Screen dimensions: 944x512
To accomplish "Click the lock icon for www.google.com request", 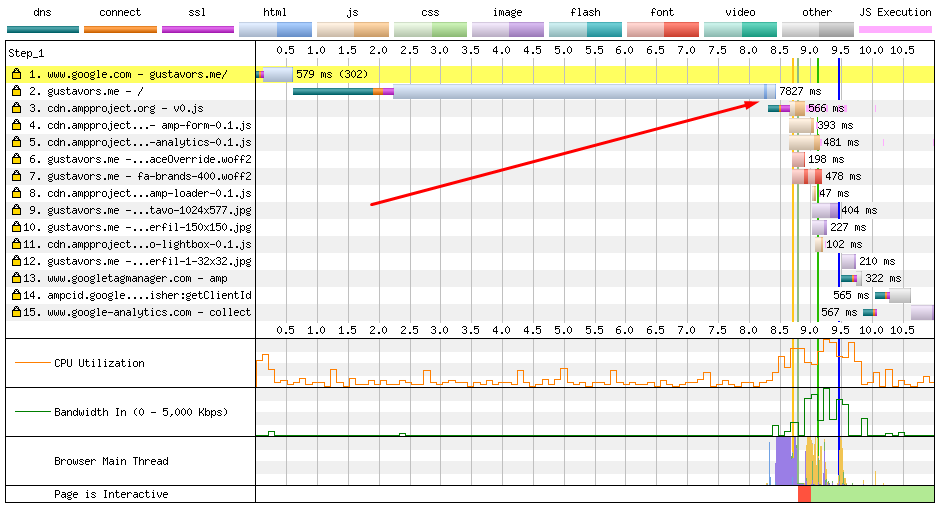I will point(17,74).
